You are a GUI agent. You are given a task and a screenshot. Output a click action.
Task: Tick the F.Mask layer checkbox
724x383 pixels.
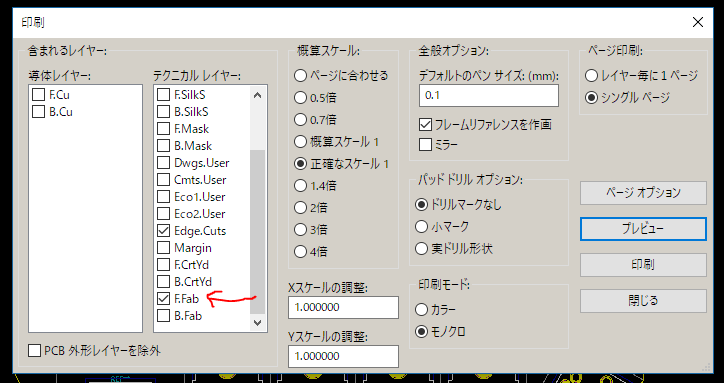(x=163, y=129)
